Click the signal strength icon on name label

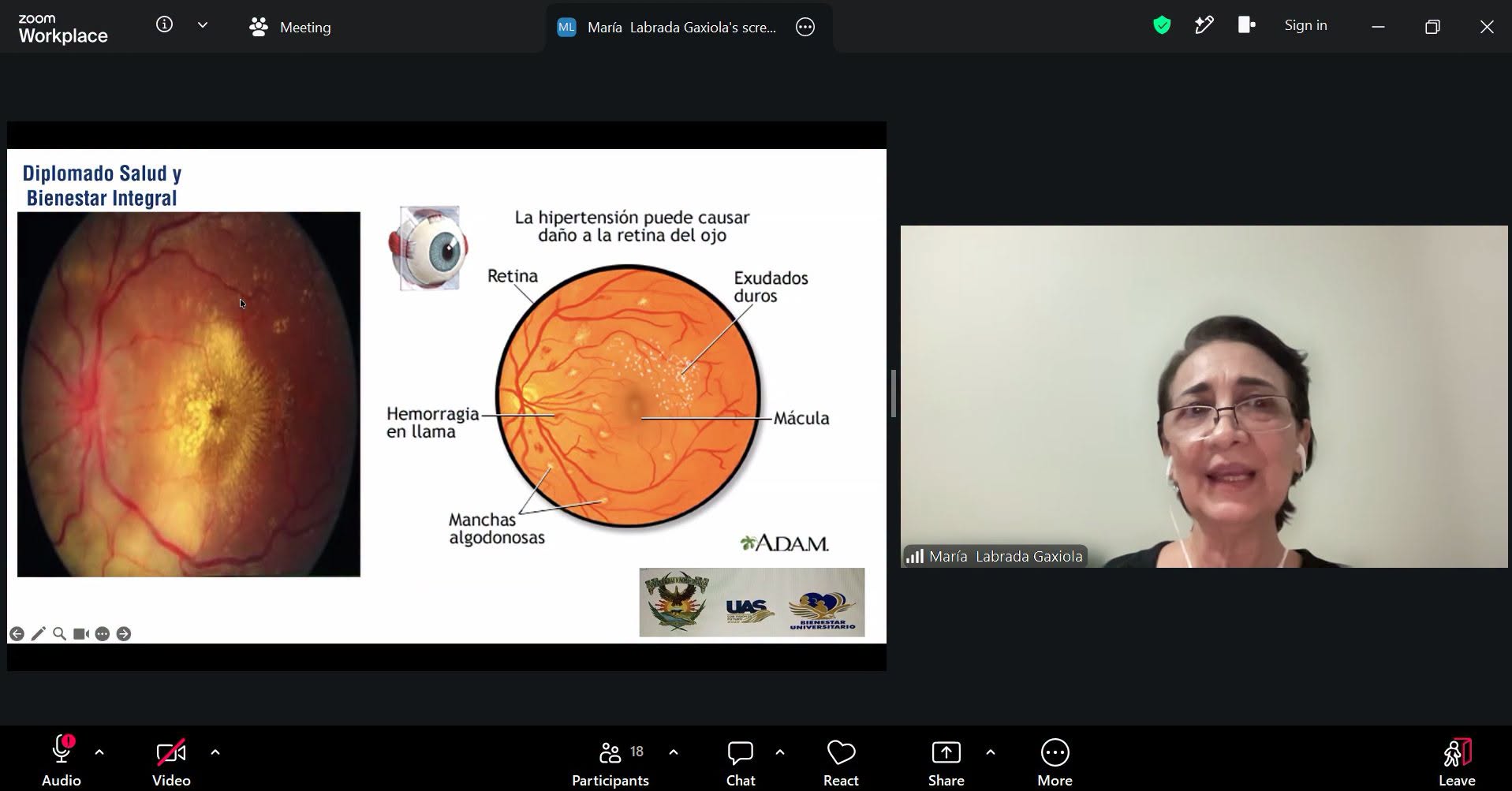click(914, 556)
